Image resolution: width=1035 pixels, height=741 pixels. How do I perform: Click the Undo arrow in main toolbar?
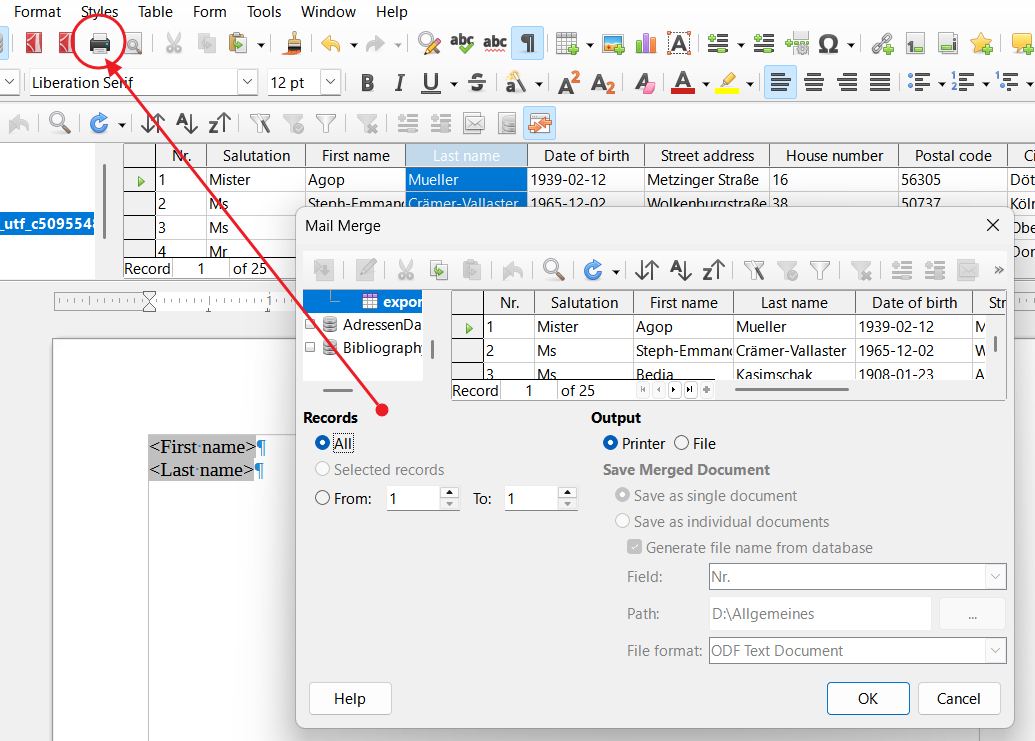pos(330,44)
